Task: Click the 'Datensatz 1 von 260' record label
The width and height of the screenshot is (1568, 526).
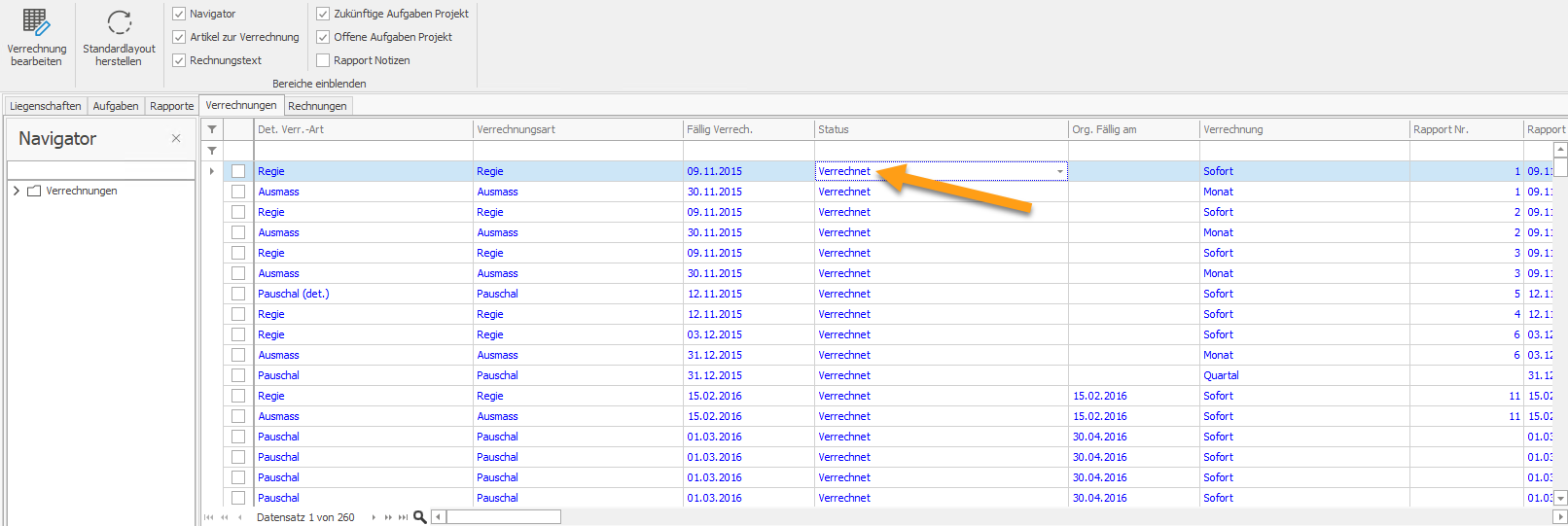Action: click(x=305, y=517)
